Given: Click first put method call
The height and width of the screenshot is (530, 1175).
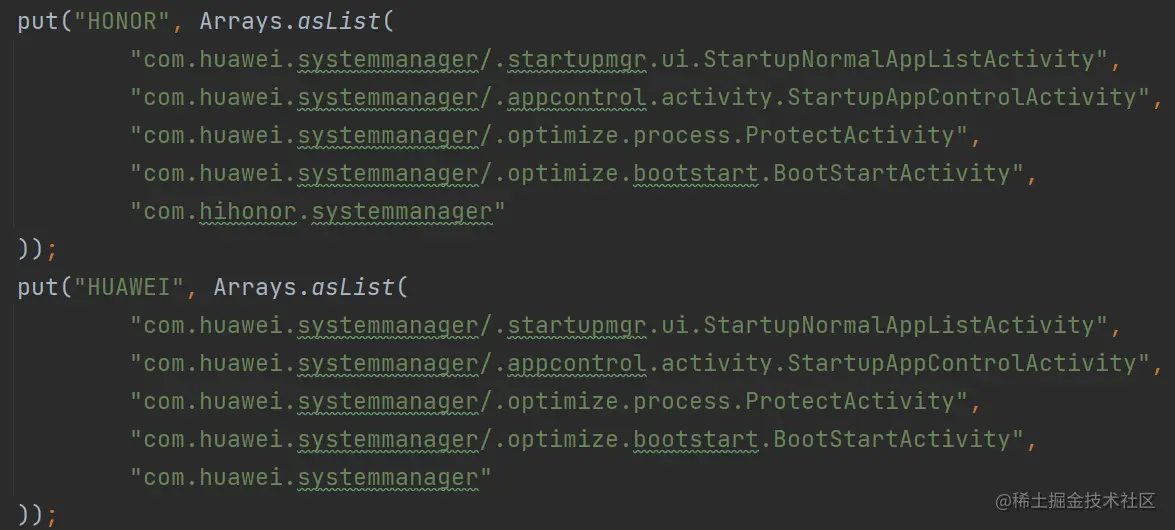Looking at the screenshot, I should pyautogui.click(x=37, y=21).
